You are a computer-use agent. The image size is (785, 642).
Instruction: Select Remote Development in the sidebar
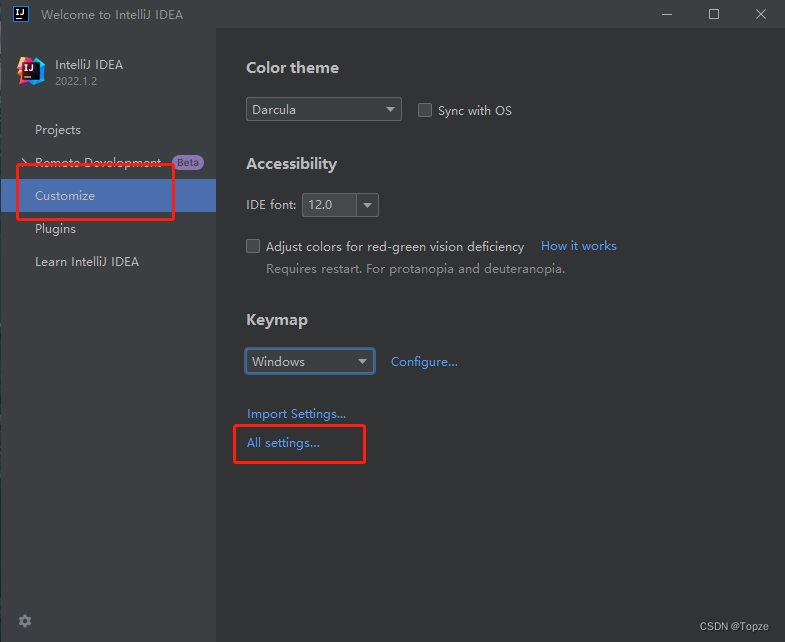pos(98,162)
